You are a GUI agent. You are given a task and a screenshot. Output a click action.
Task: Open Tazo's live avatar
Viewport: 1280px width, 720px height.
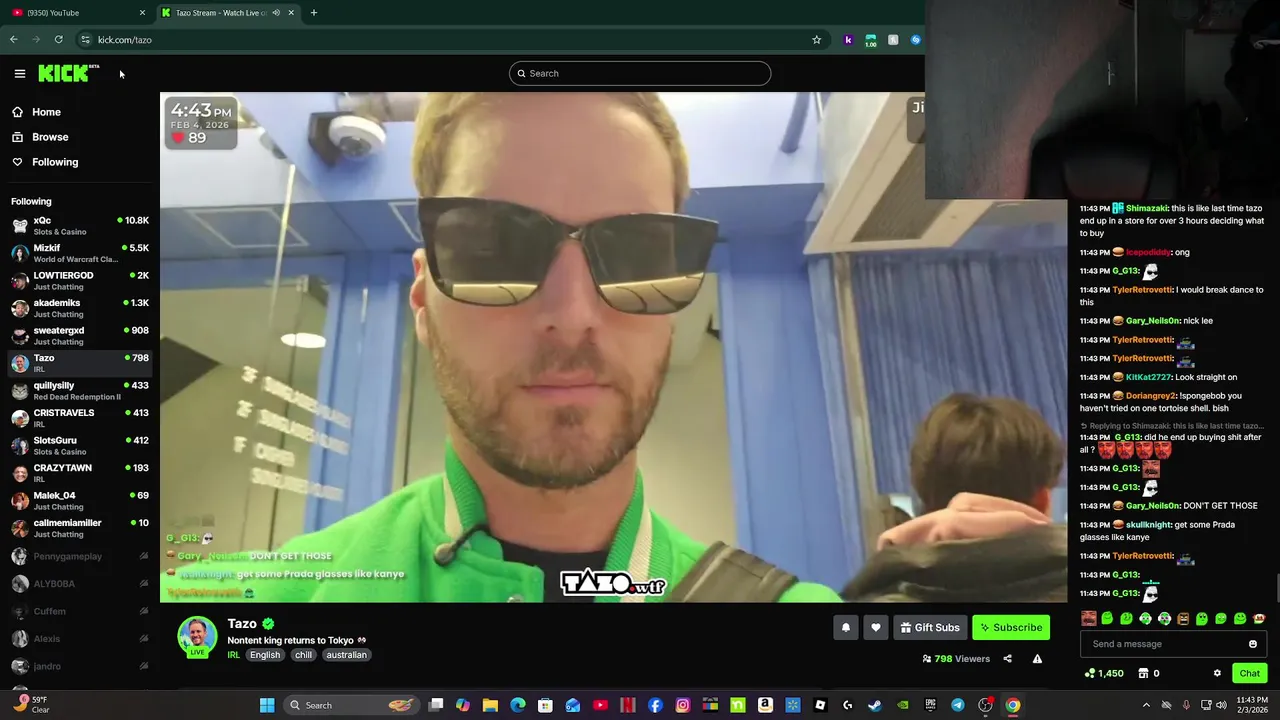coord(197,636)
